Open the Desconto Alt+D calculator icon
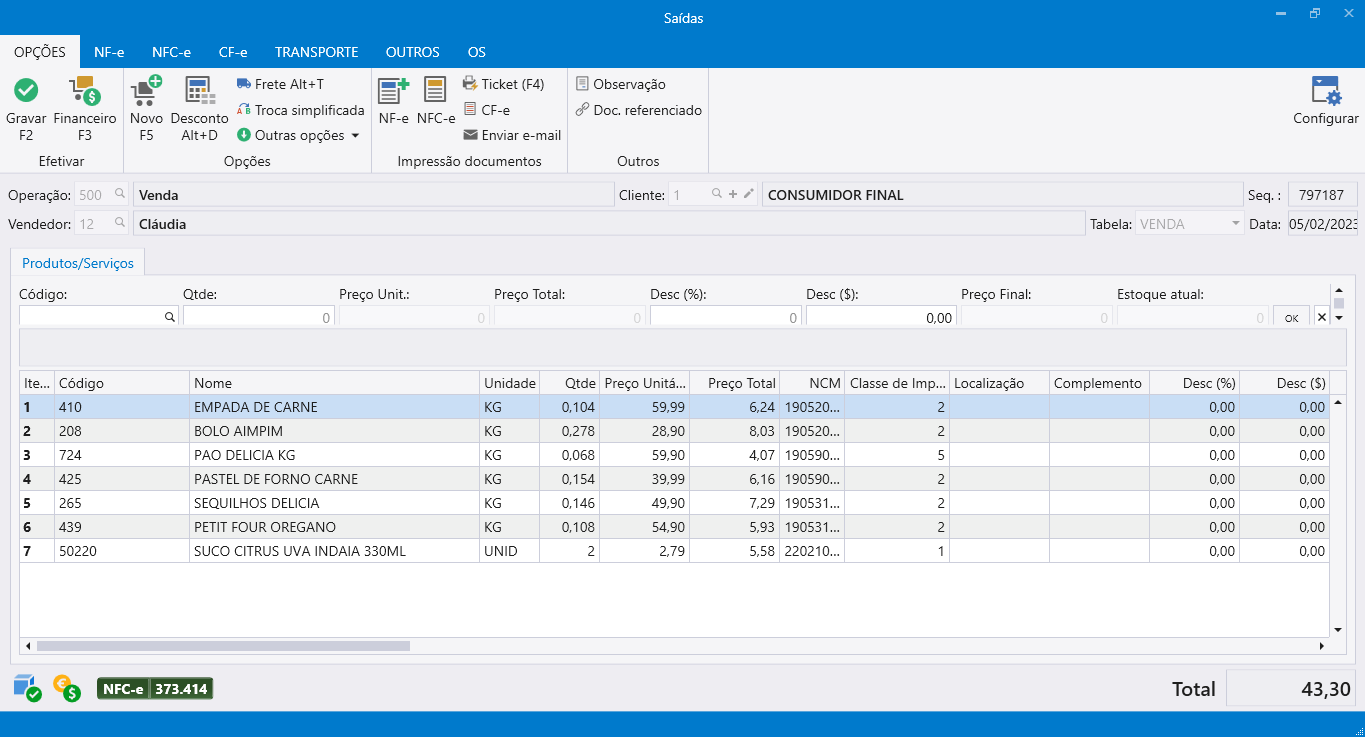This screenshot has height=737, width=1365. (200, 92)
